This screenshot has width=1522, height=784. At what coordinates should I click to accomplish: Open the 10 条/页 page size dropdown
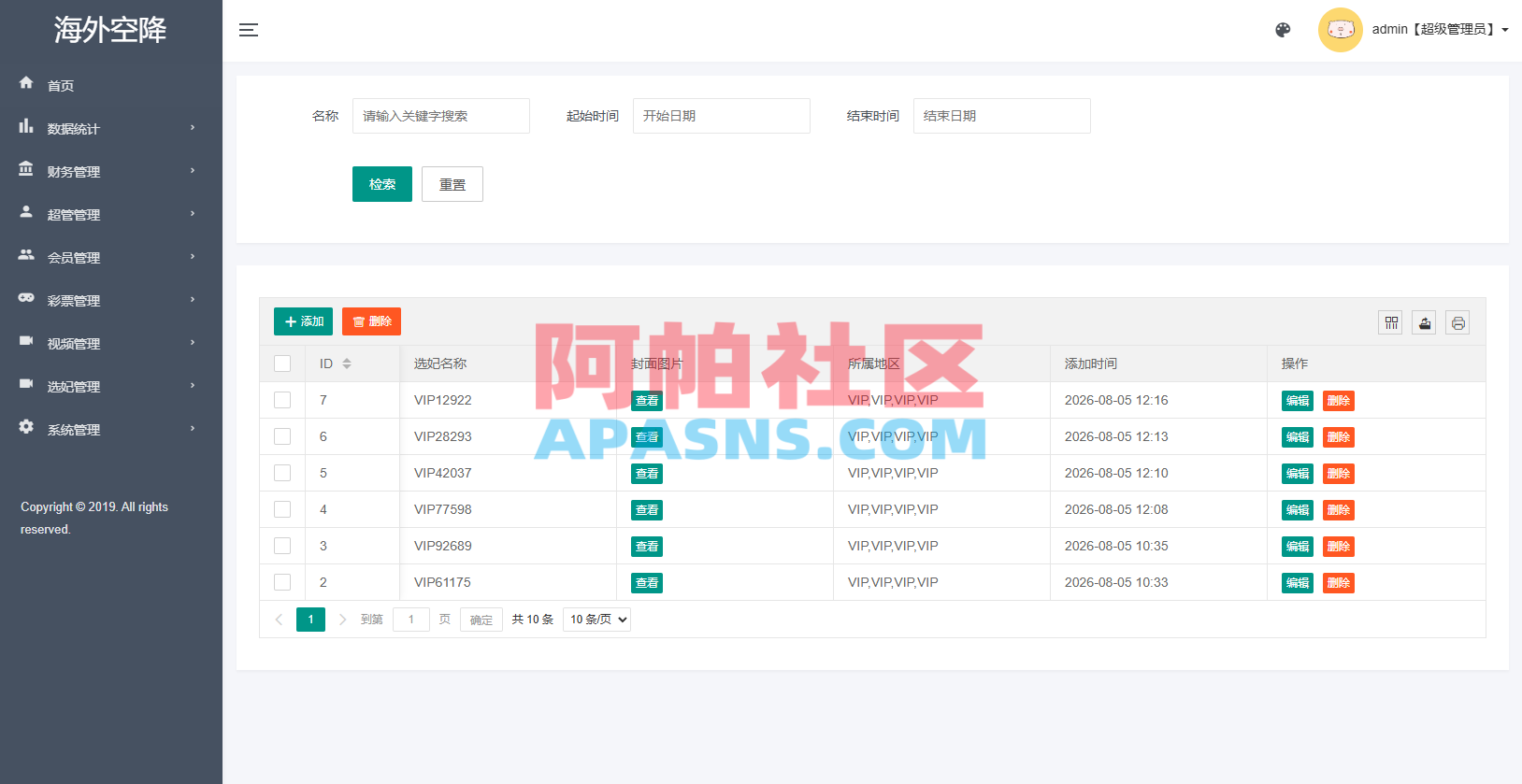(596, 620)
